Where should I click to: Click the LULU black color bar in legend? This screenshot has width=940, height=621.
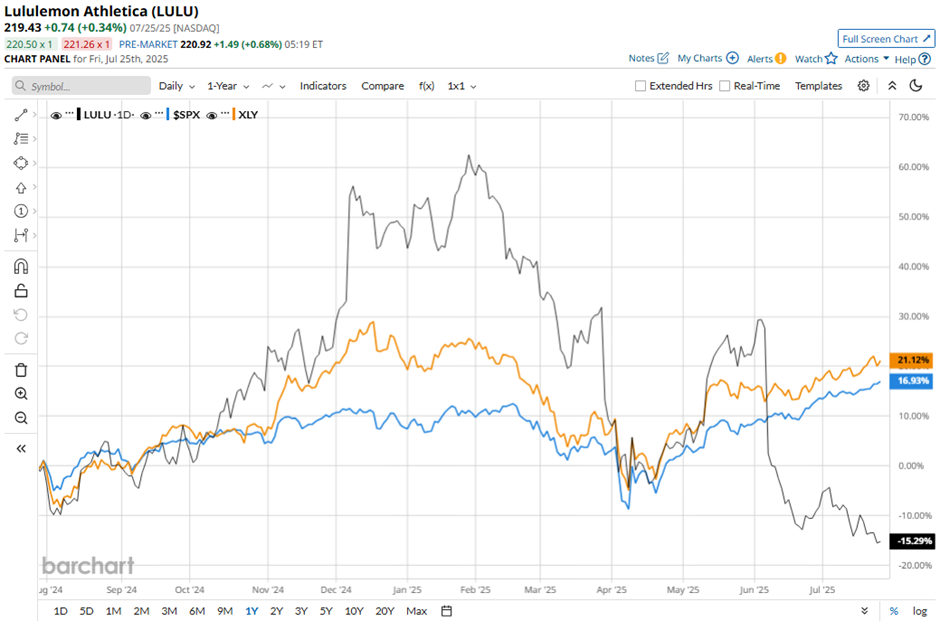[79, 114]
